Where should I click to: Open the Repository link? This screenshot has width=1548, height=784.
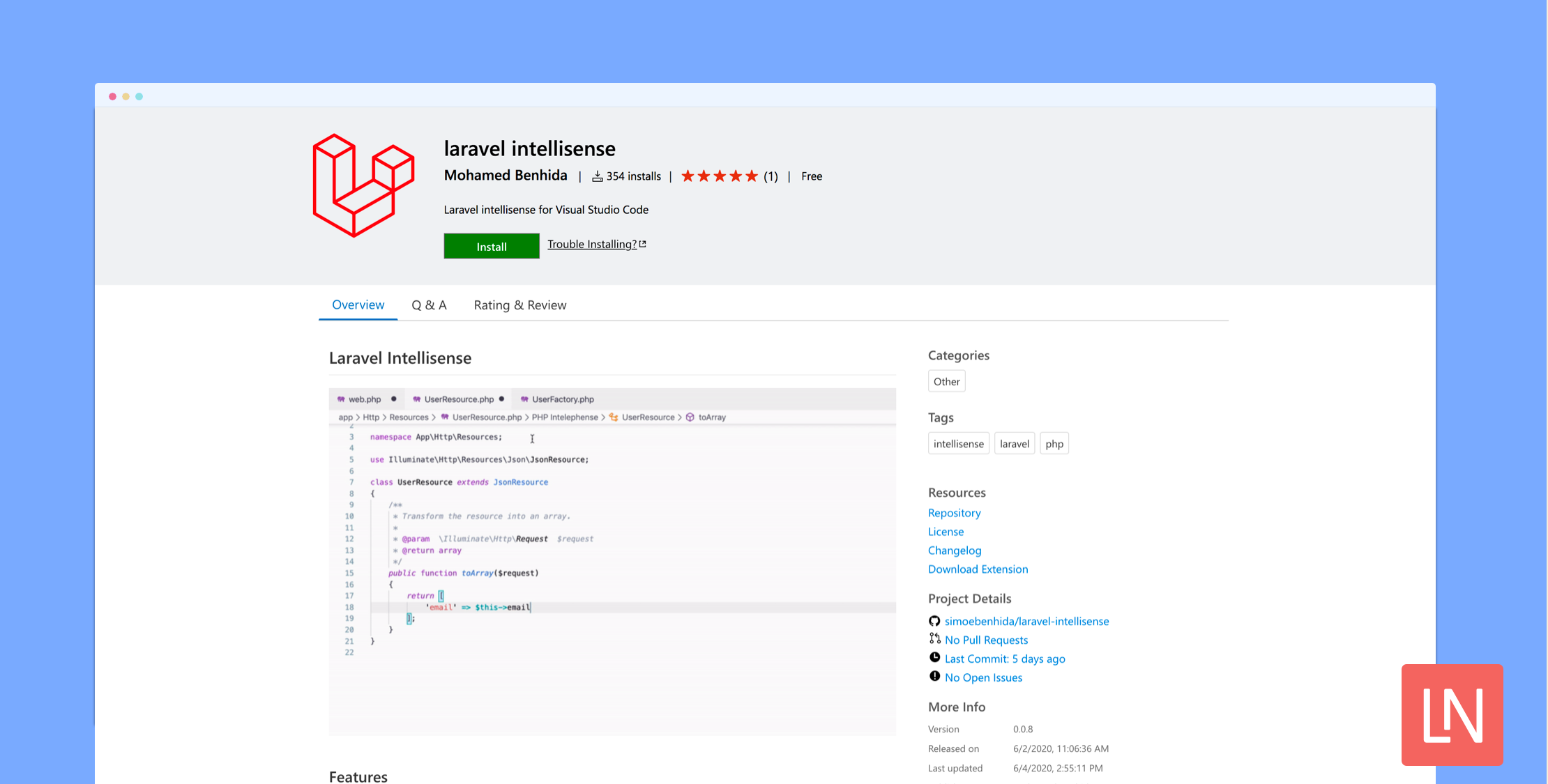pyautogui.click(x=954, y=512)
